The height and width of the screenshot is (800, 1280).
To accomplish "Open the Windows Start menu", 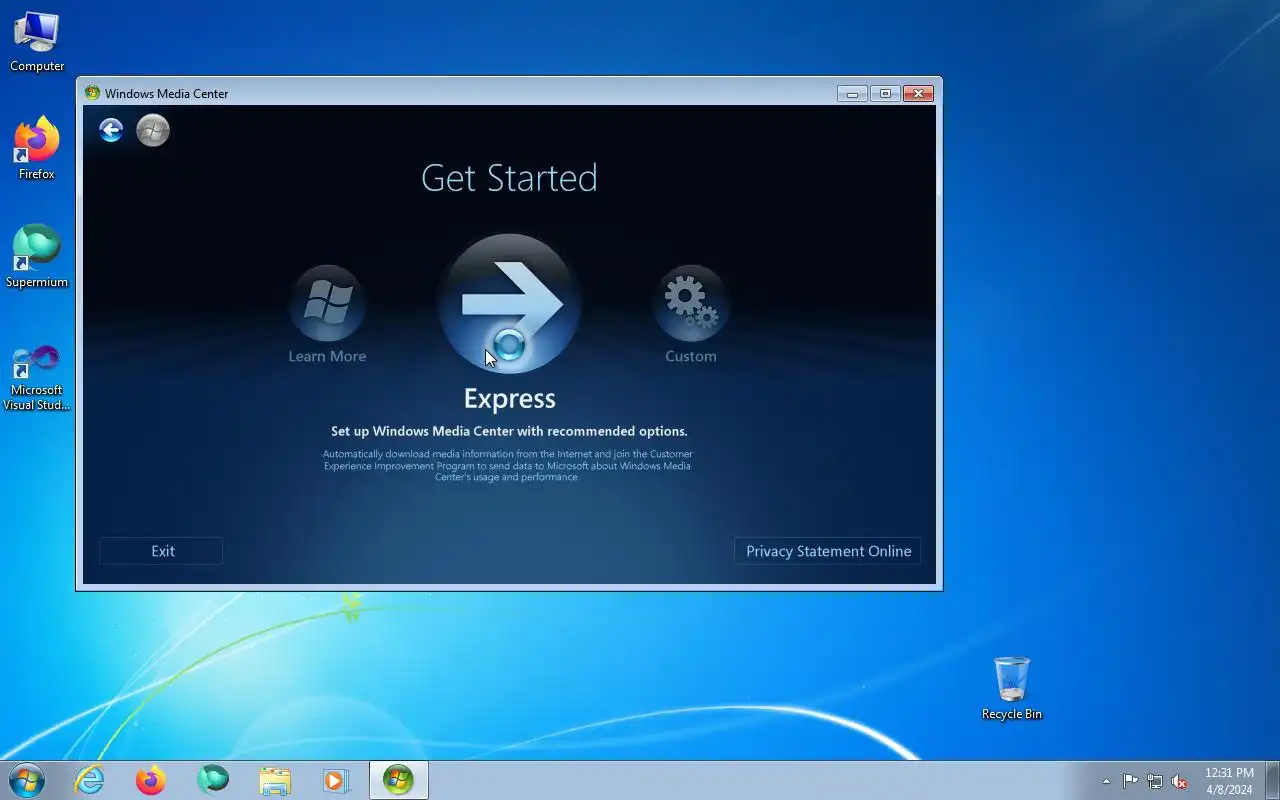I will 27,780.
